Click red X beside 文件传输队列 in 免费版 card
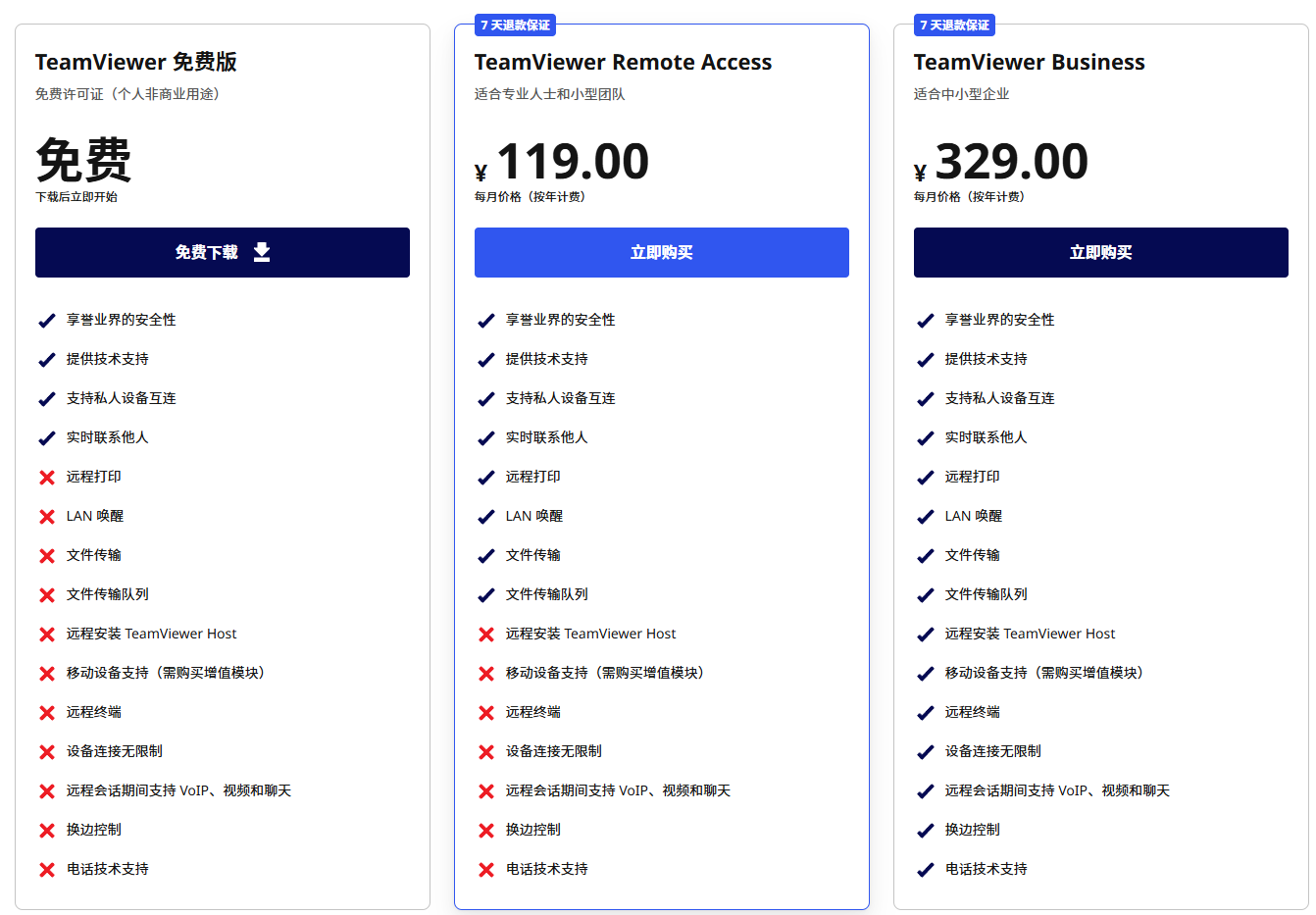This screenshot has width=1316, height=915. 46,595
